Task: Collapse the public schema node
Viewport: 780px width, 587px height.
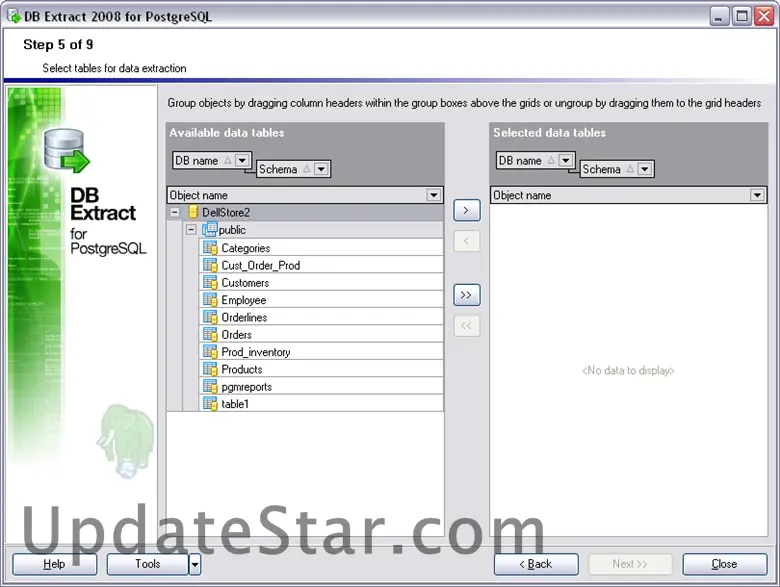Action: coord(191,230)
